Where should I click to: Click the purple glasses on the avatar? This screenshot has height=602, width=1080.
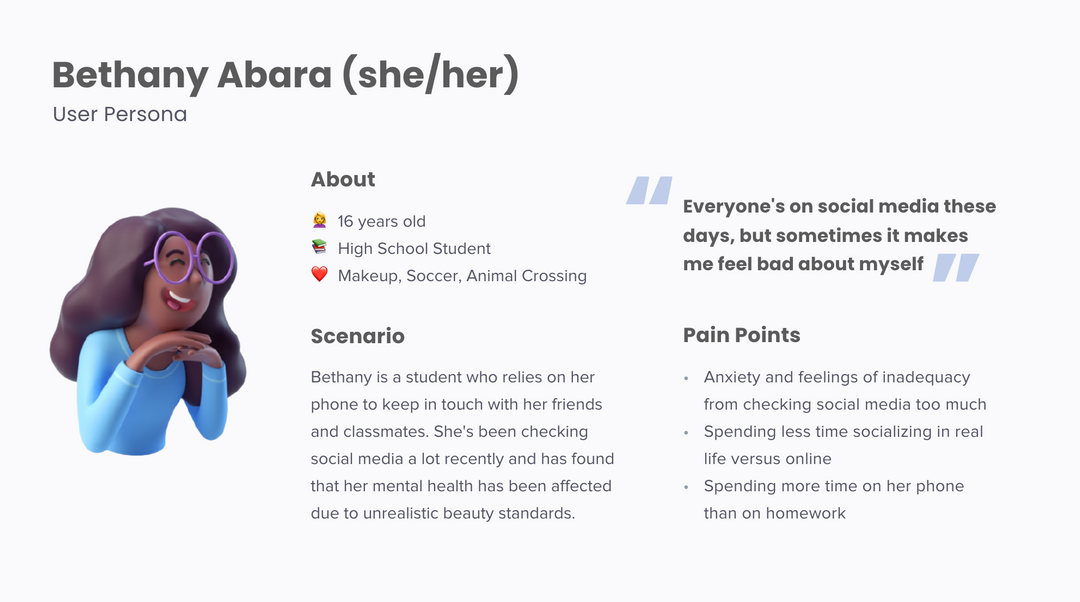[x=191, y=258]
